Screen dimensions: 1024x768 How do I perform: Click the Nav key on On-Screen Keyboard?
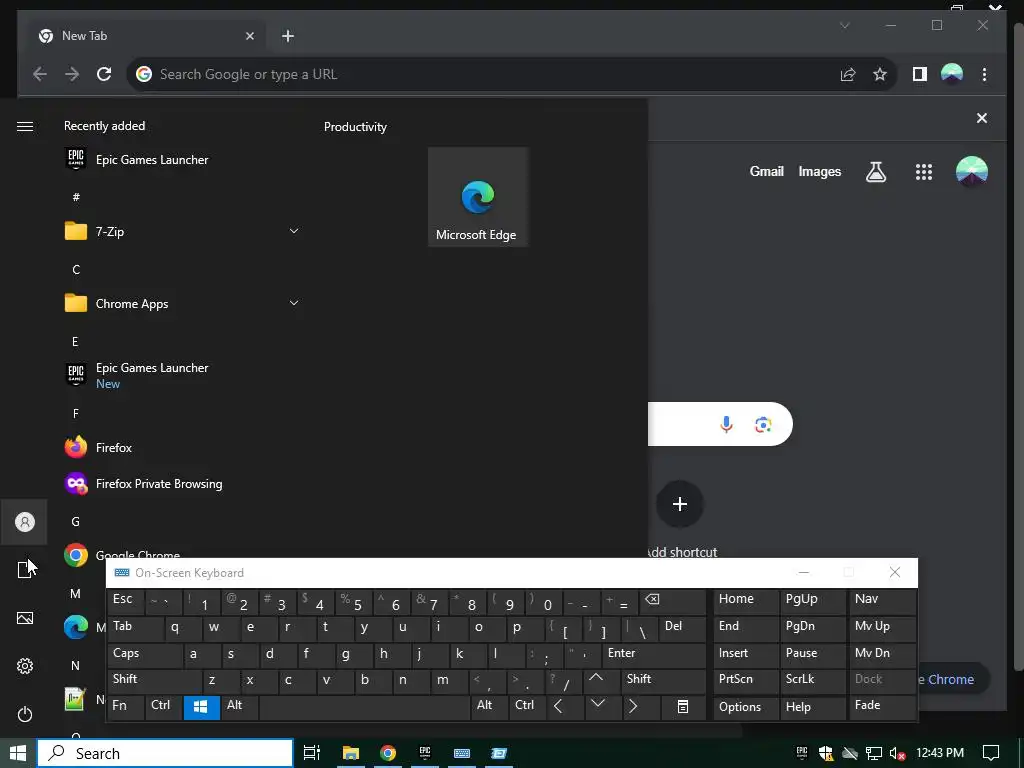[882, 601]
